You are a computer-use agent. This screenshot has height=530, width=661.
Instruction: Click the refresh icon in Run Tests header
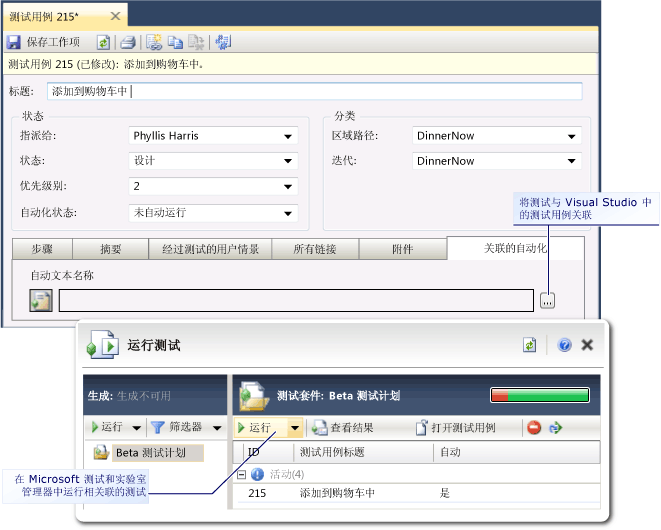click(x=529, y=345)
